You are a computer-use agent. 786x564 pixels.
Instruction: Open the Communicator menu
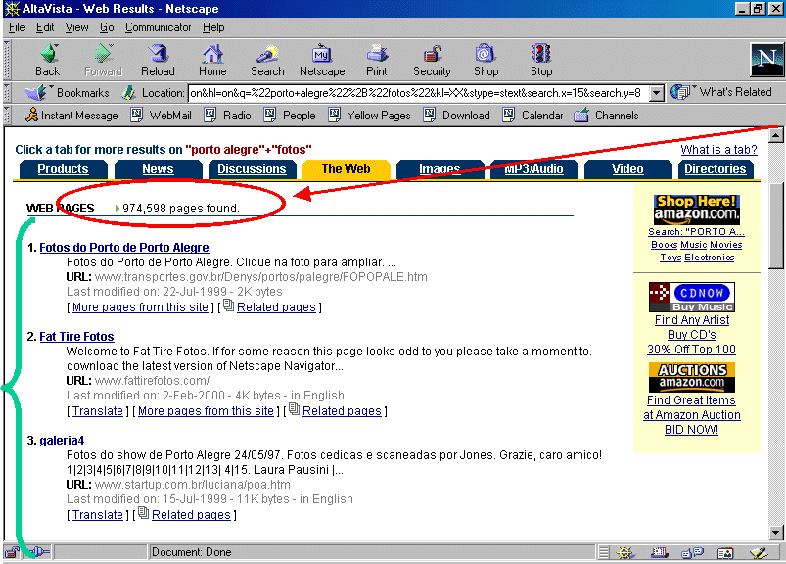click(x=158, y=28)
